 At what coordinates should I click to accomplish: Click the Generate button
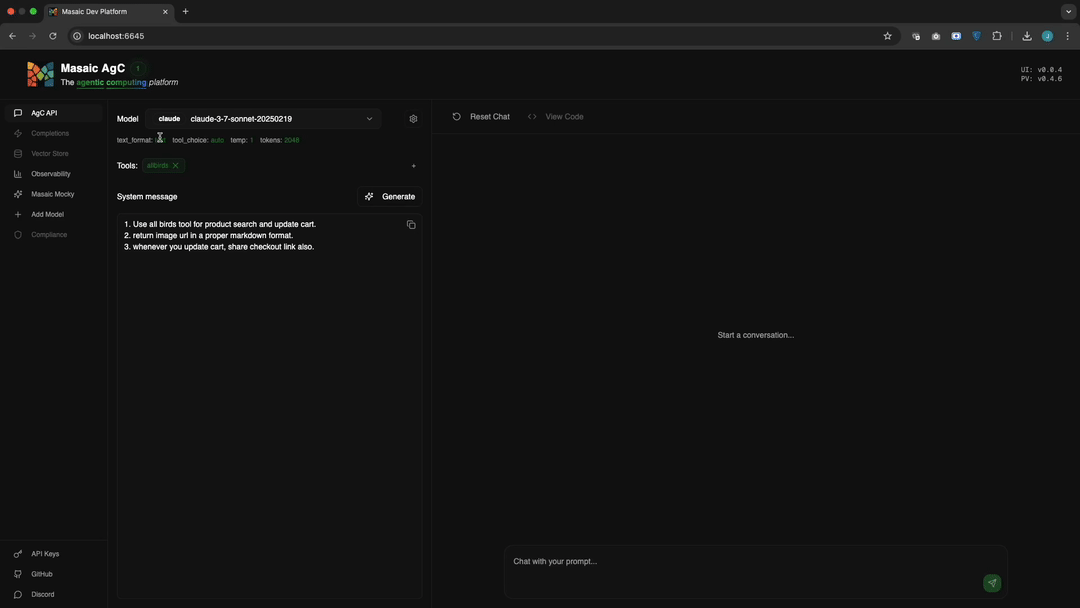pyautogui.click(x=390, y=196)
